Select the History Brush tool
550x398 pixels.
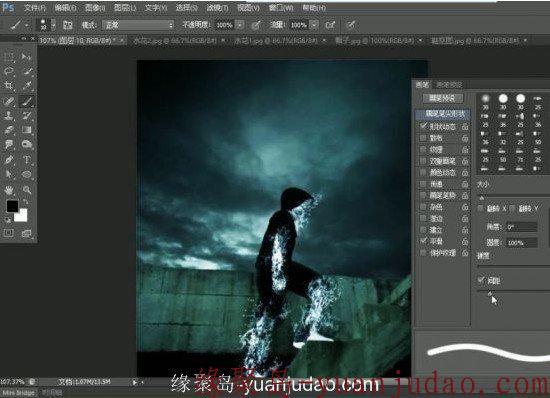point(27,115)
